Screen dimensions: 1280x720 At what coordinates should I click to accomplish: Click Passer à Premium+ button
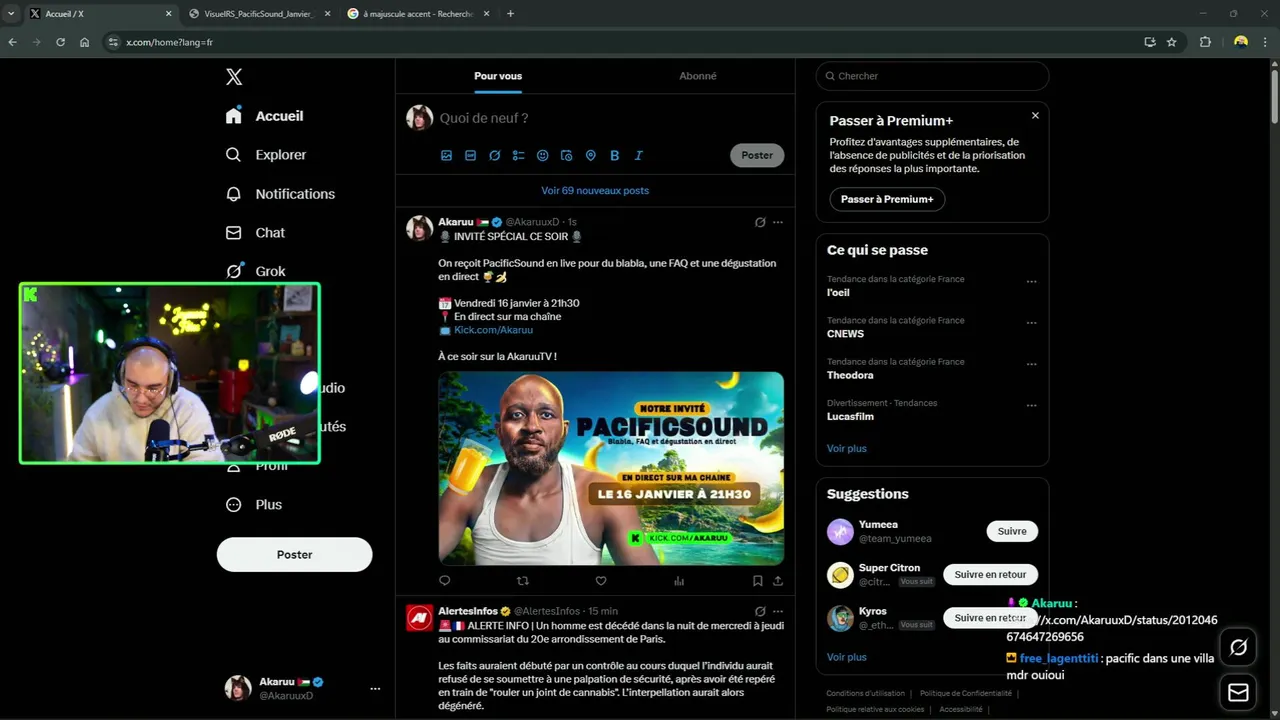887,199
